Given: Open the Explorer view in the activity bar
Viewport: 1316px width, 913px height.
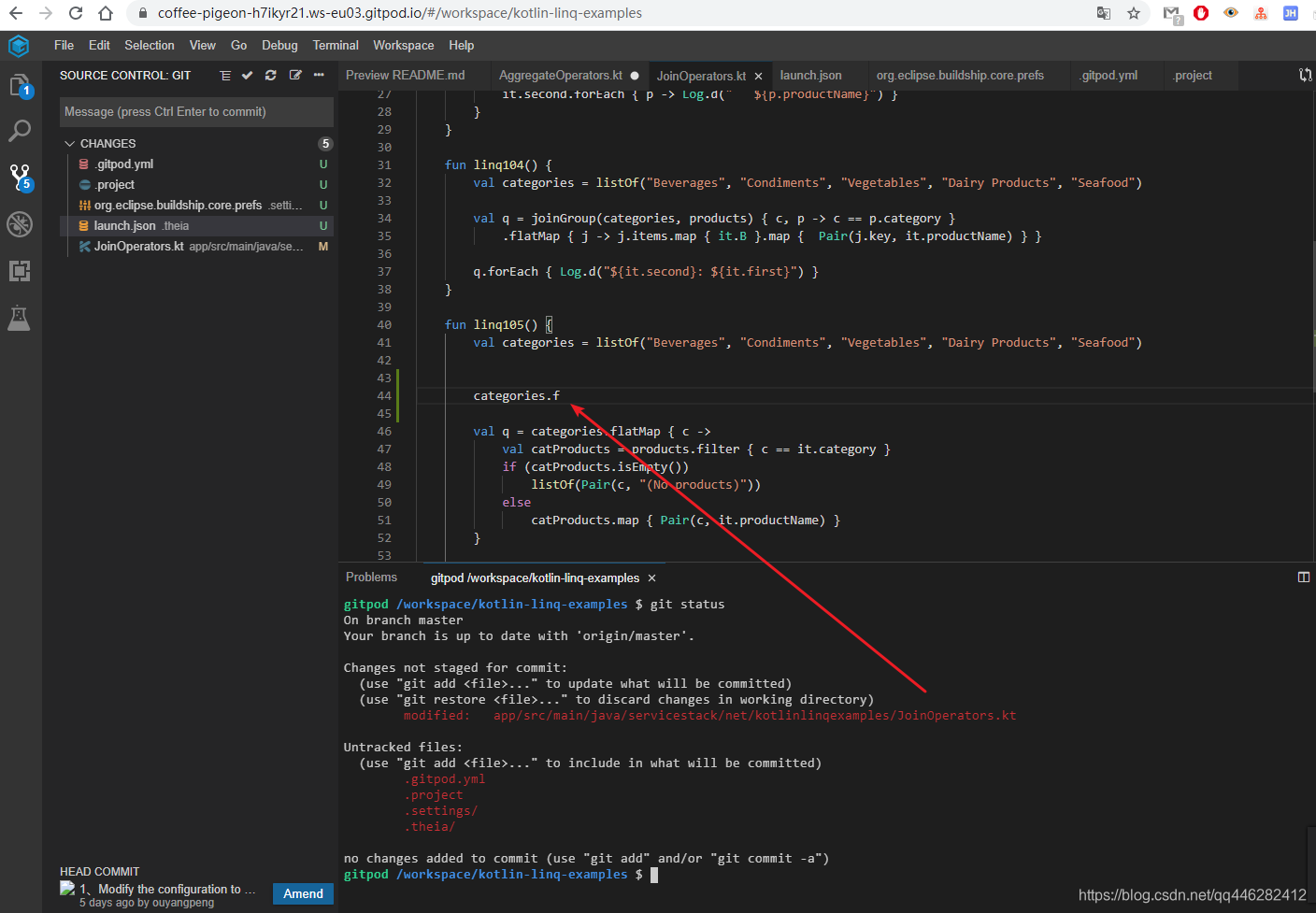Looking at the screenshot, I should (x=20, y=86).
